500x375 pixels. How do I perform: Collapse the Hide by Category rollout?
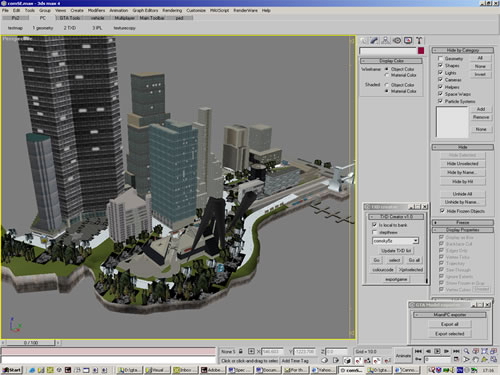(463, 50)
